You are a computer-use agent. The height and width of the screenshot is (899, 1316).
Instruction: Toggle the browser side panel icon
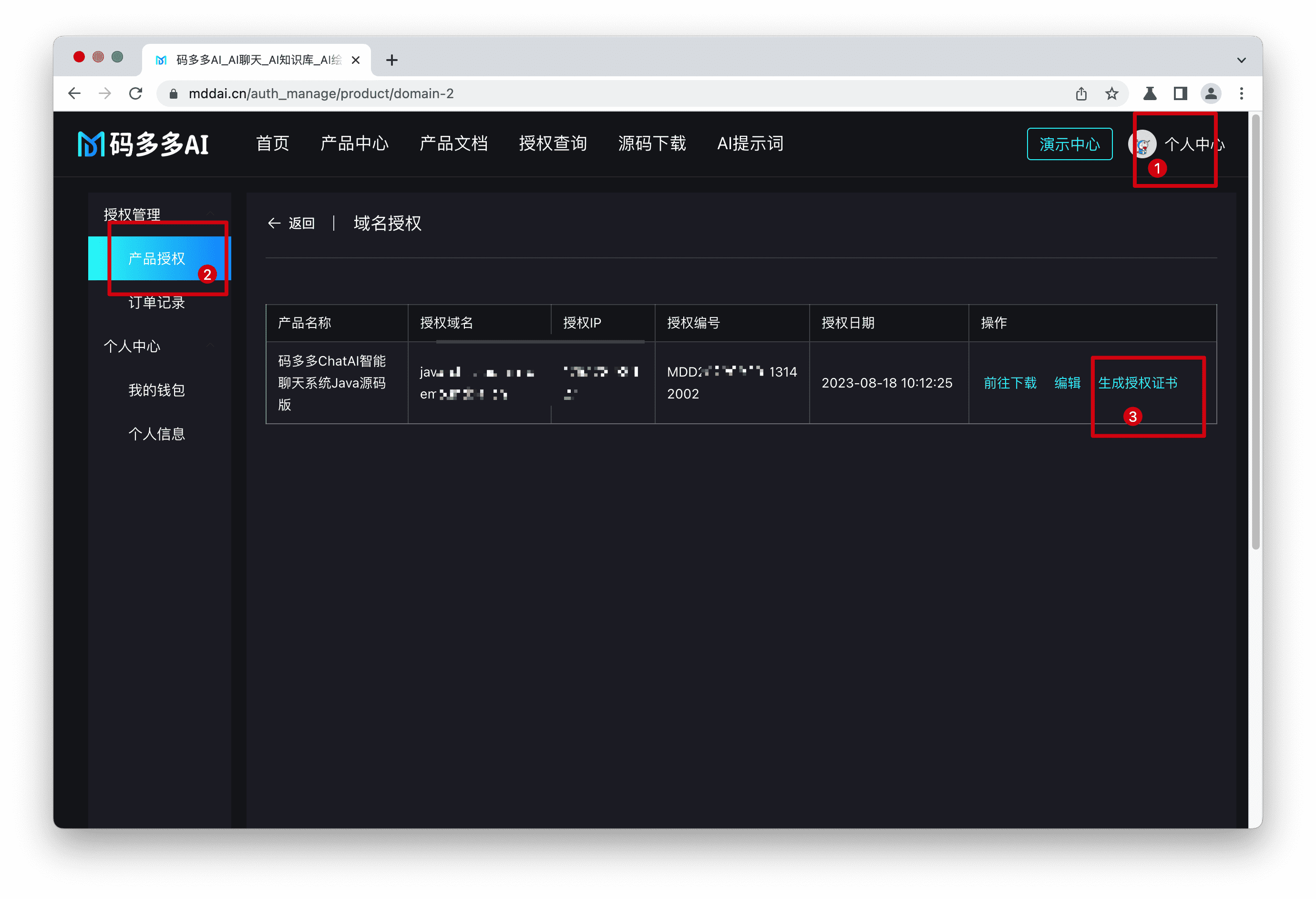[1180, 93]
